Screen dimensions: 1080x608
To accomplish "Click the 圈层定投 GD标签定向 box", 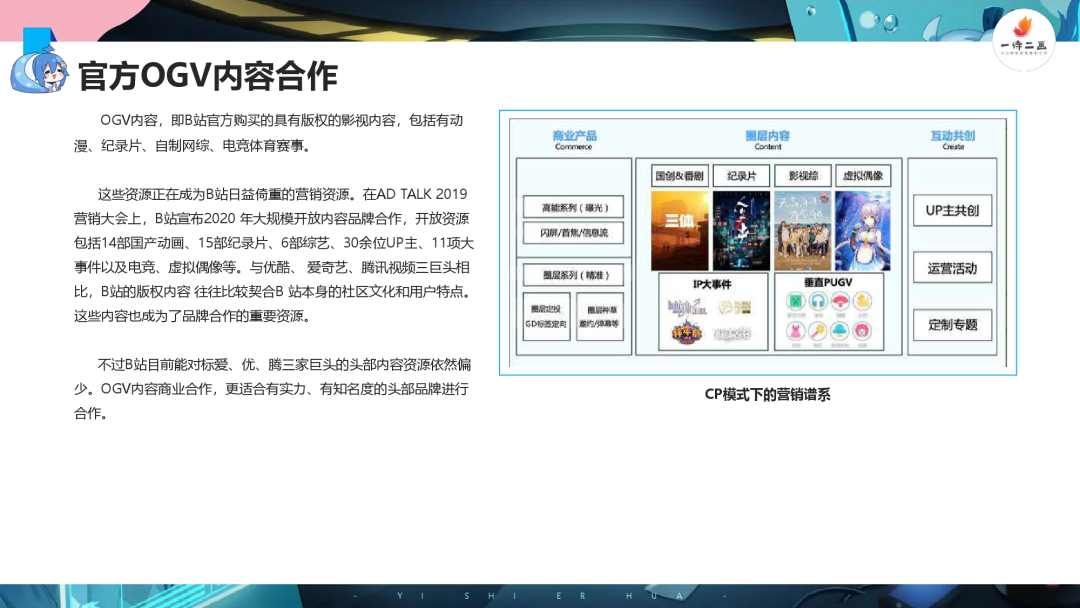I will tap(546, 316).
